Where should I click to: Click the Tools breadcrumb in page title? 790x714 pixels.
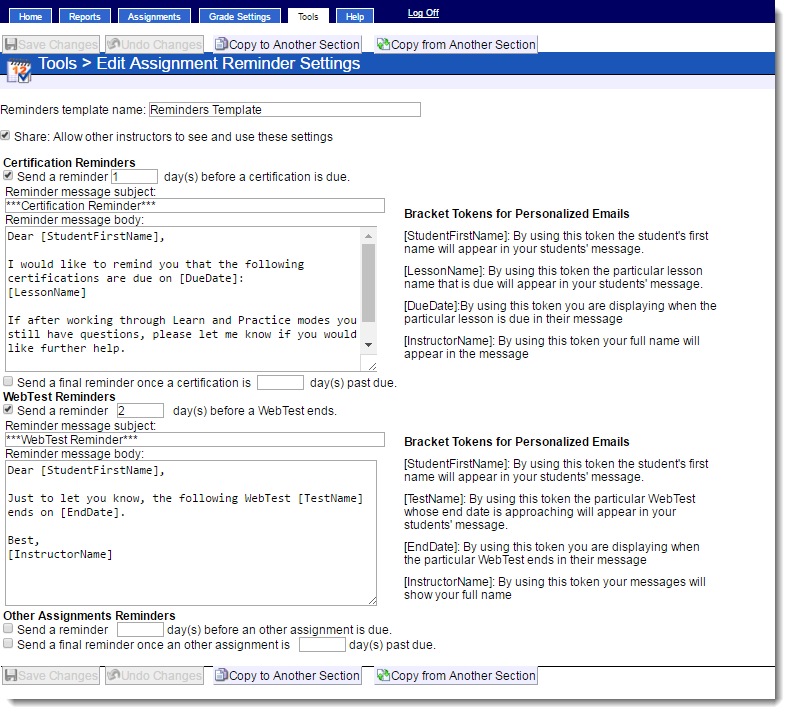pos(57,64)
